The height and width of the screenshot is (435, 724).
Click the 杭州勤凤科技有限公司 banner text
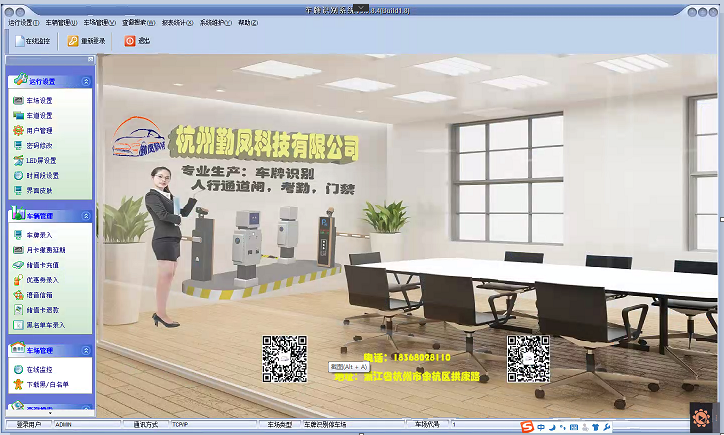click(264, 143)
